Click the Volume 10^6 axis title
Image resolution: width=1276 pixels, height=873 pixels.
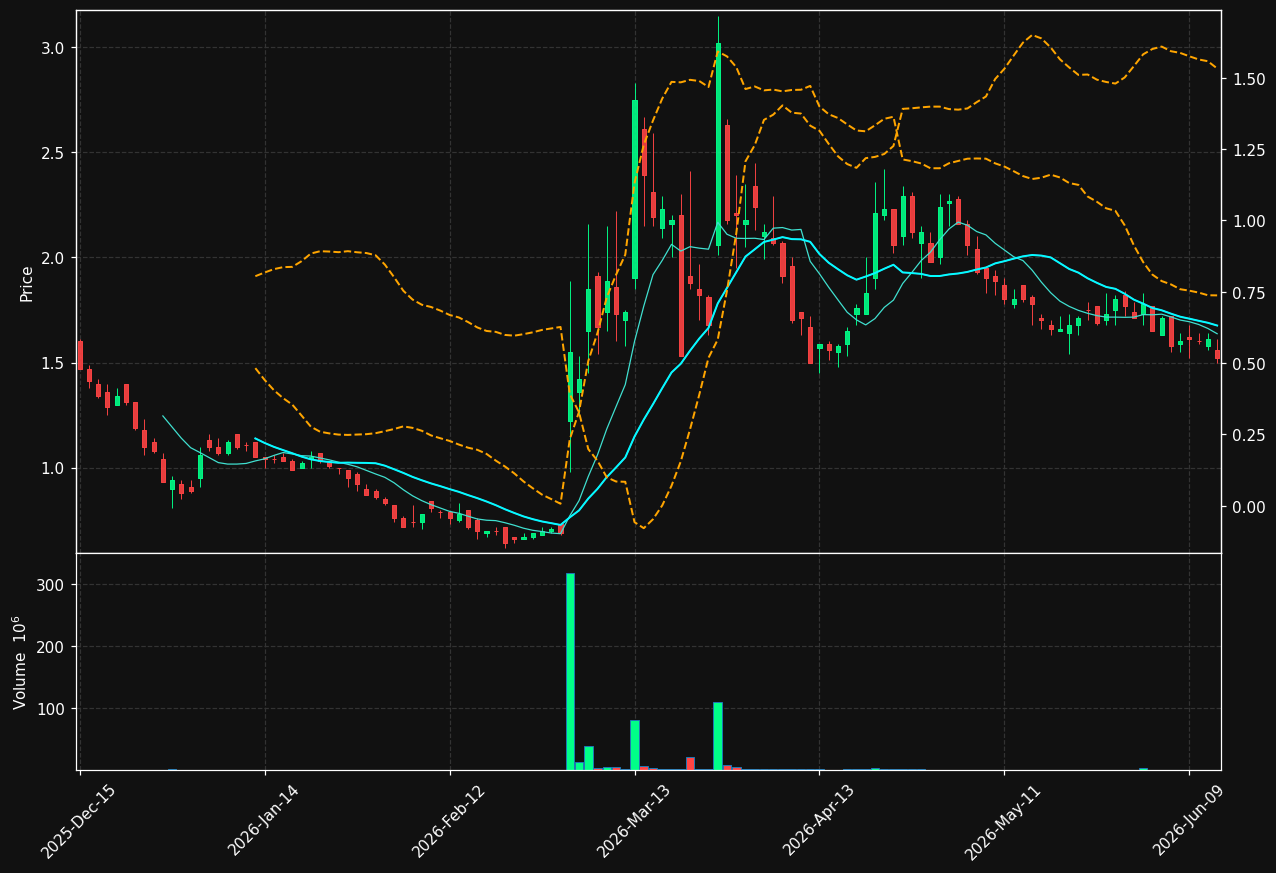pos(20,663)
